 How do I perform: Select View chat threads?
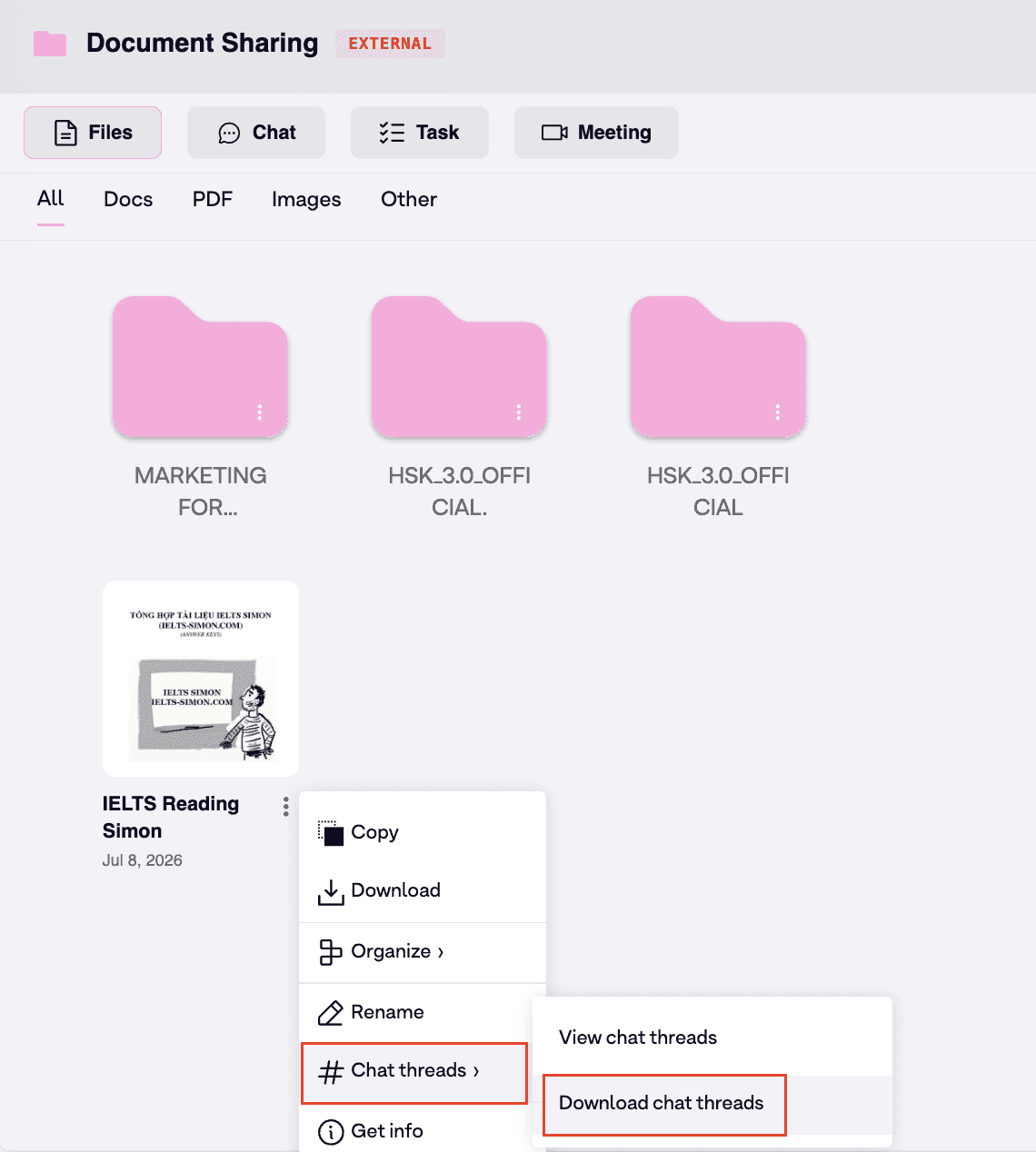(x=712, y=1038)
